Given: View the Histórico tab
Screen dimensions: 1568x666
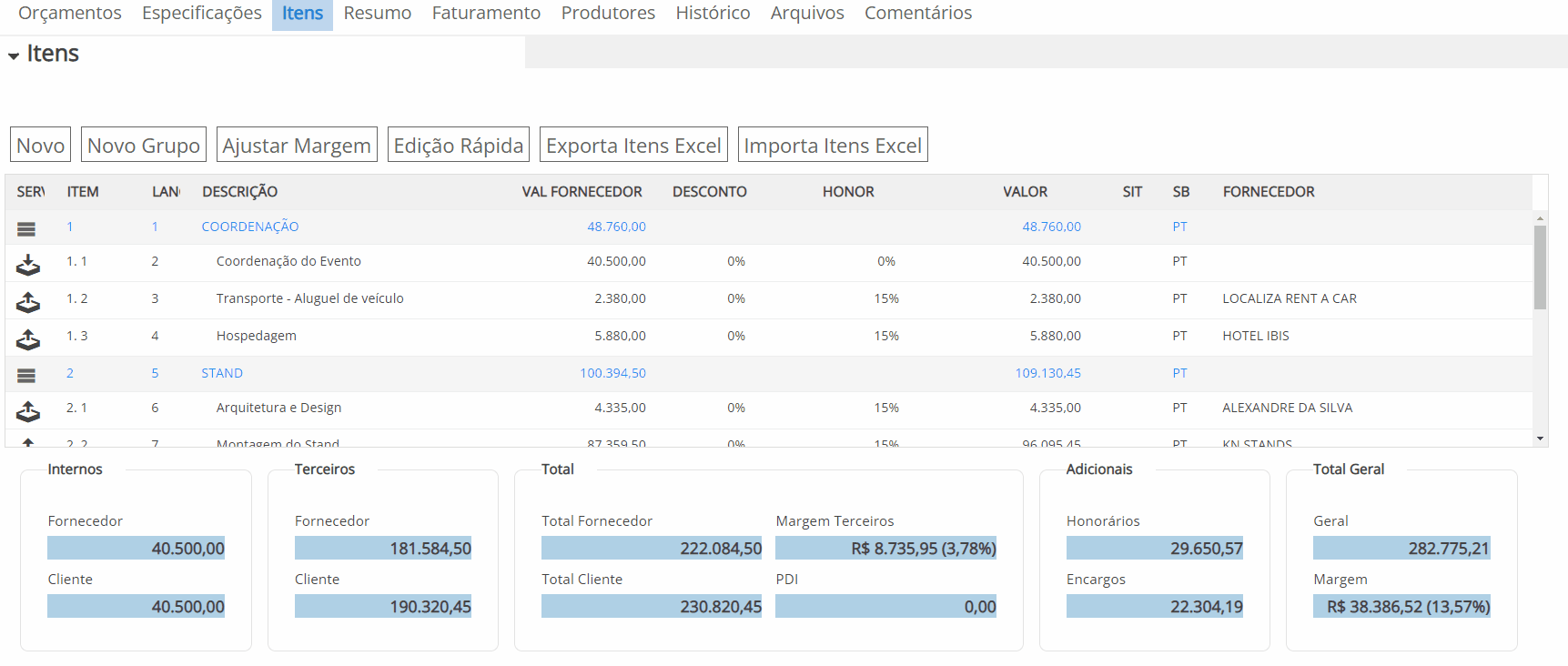Looking at the screenshot, I should tap(713, 13).
